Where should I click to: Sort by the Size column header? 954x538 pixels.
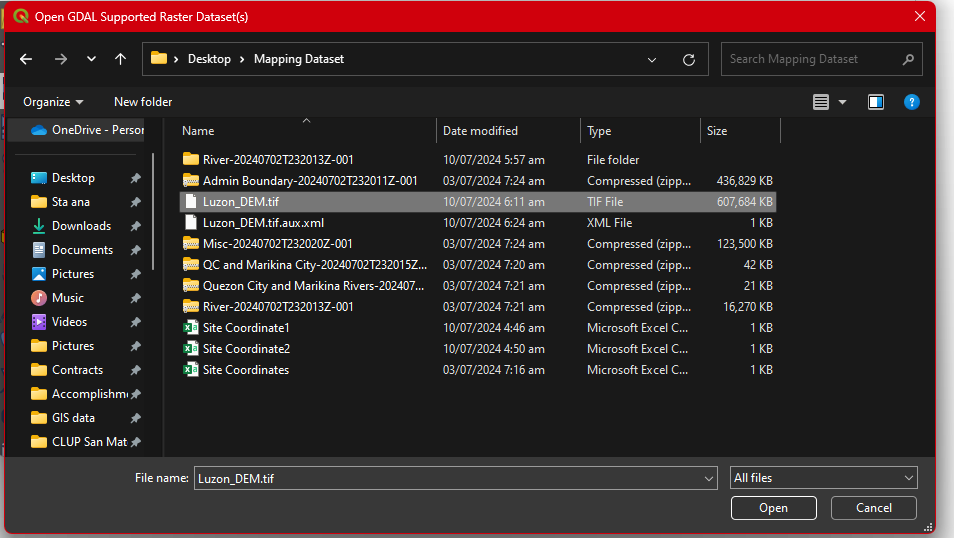[717, 131]
